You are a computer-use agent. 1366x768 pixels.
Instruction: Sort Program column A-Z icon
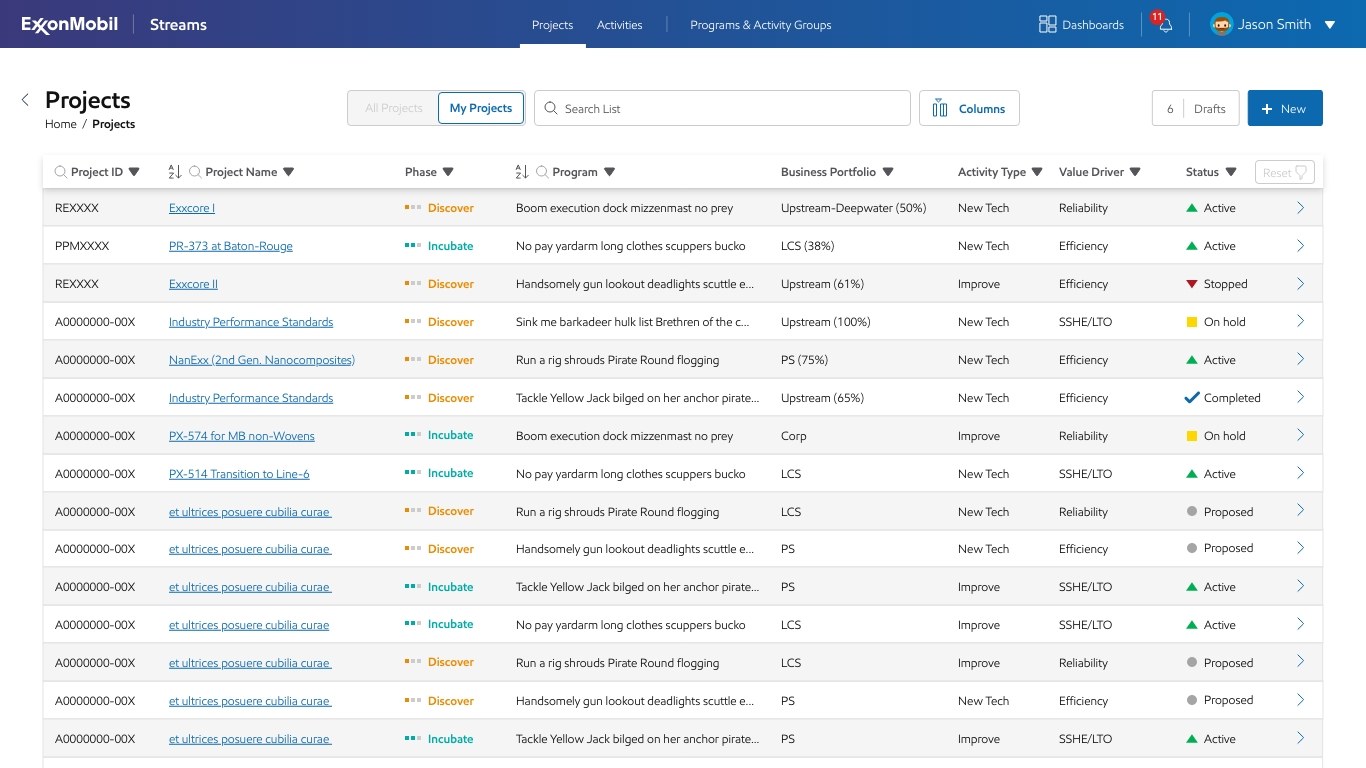521,172
